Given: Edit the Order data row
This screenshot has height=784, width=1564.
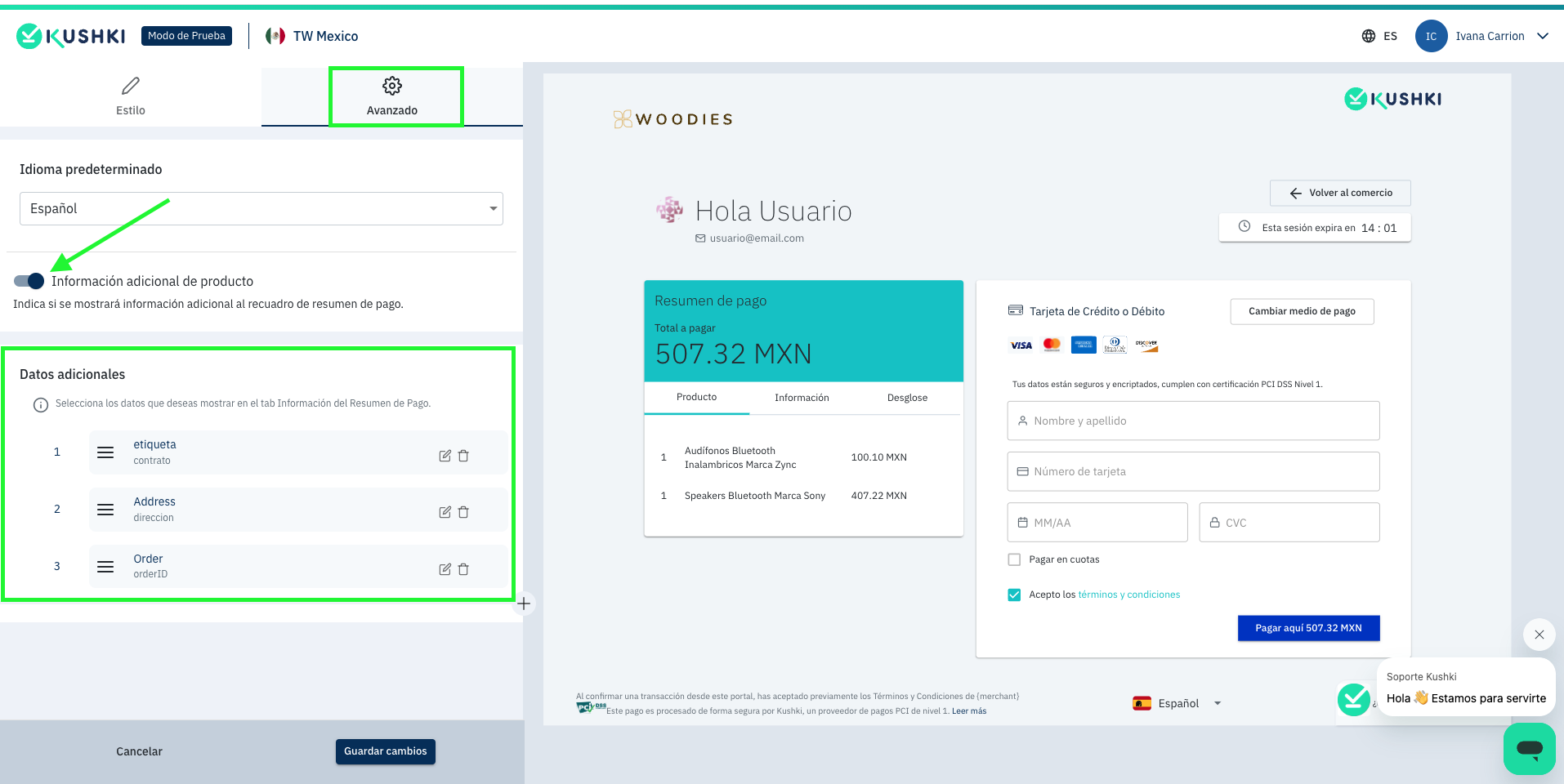Looking at the screenshot, I should (x=445, y=569).
